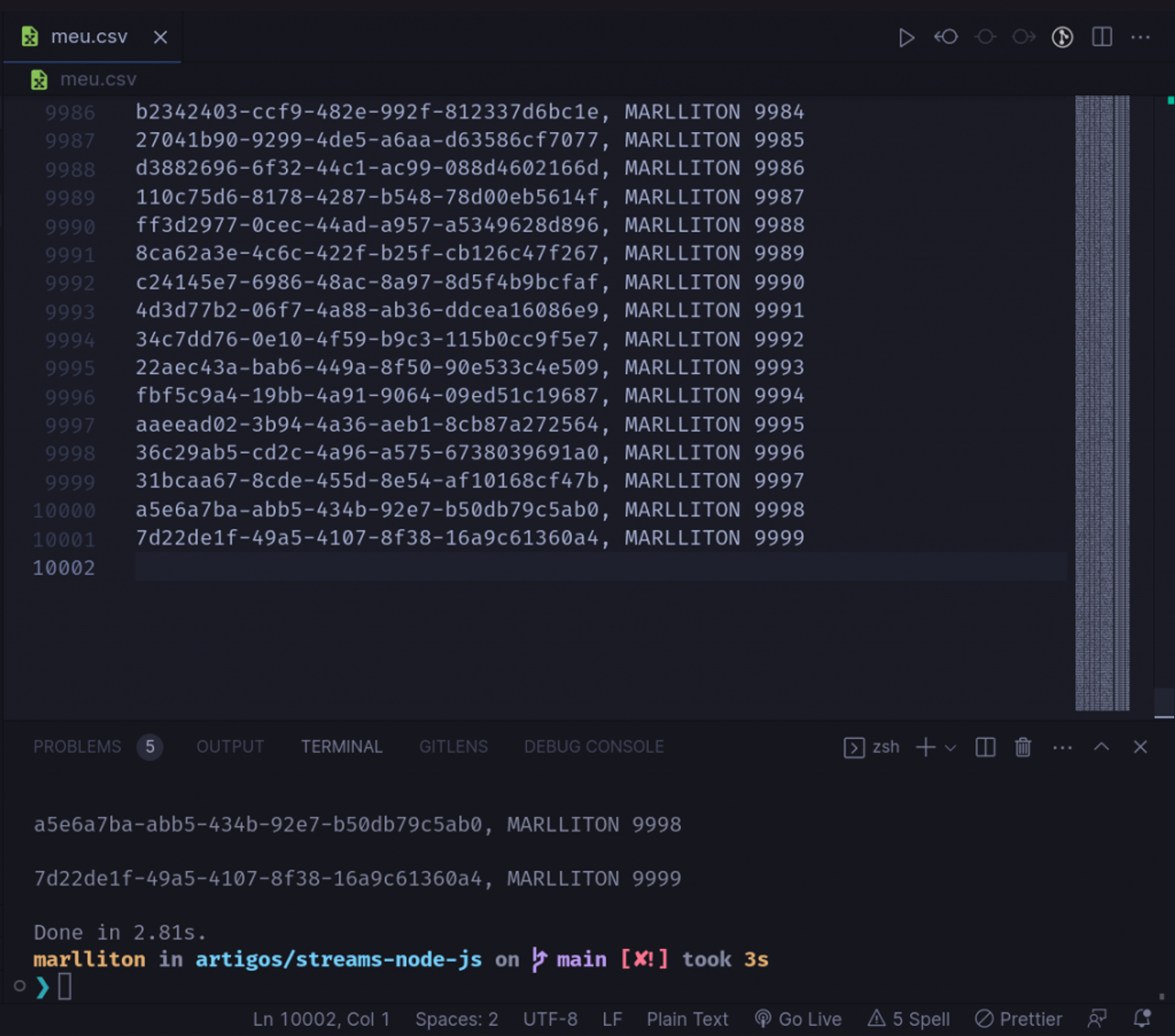Open Plain Text language mode selector
The width and height of the screenshot is (1175, 1036).
click(687, 1019)
